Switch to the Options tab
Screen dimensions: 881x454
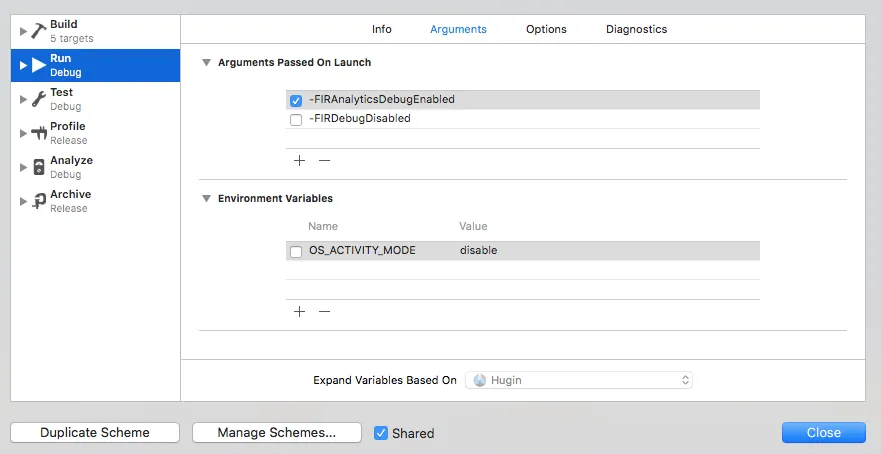point(546,29)
